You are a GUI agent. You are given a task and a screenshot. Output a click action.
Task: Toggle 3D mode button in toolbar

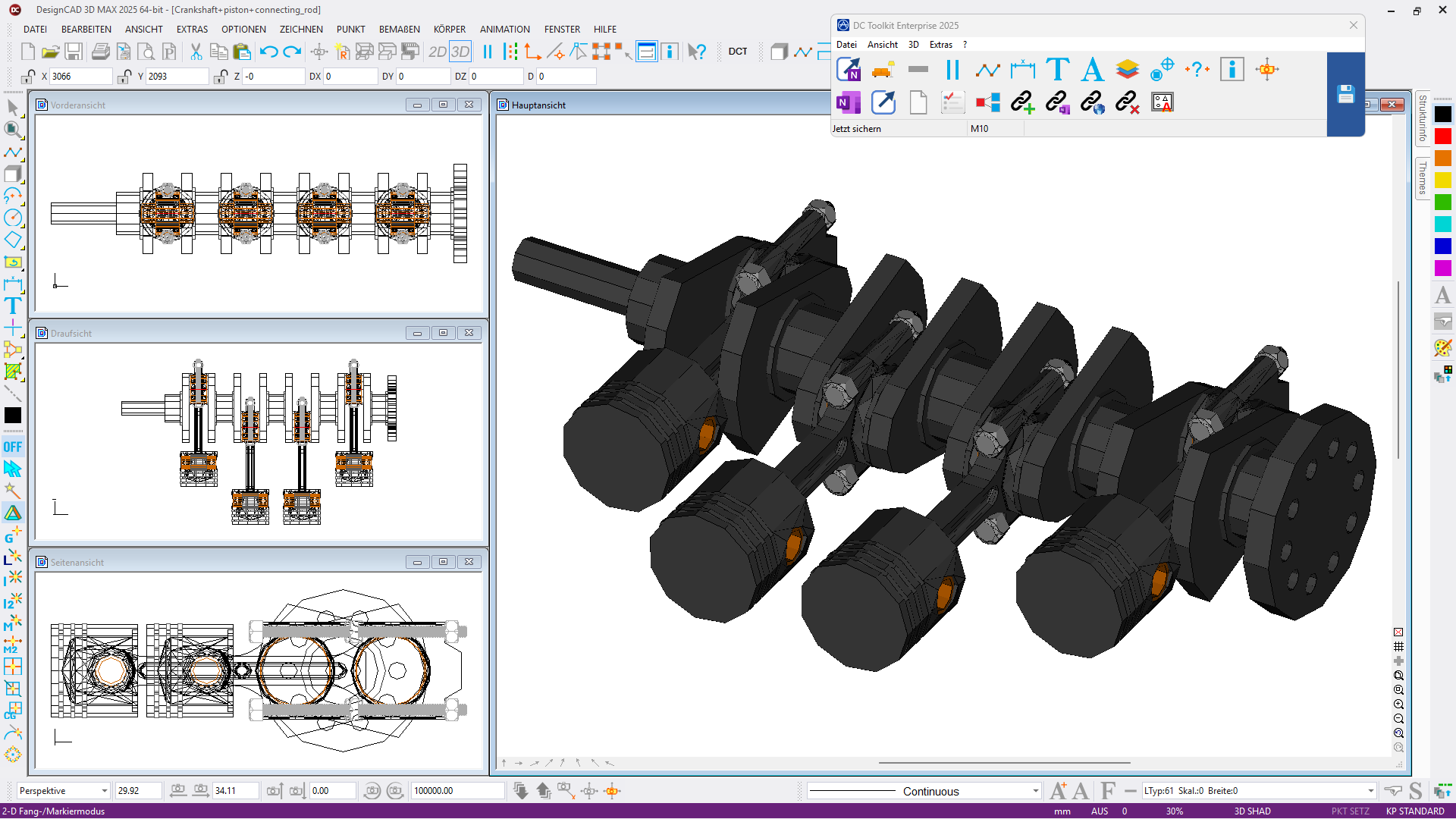460,52
